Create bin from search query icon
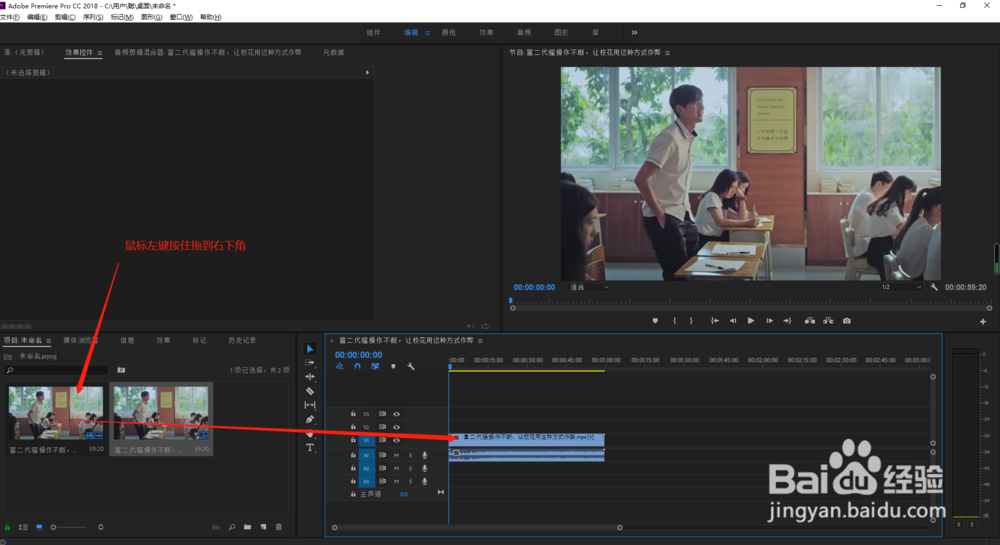1000x545 pixels. pyautogui.click(x=121, y=370)
